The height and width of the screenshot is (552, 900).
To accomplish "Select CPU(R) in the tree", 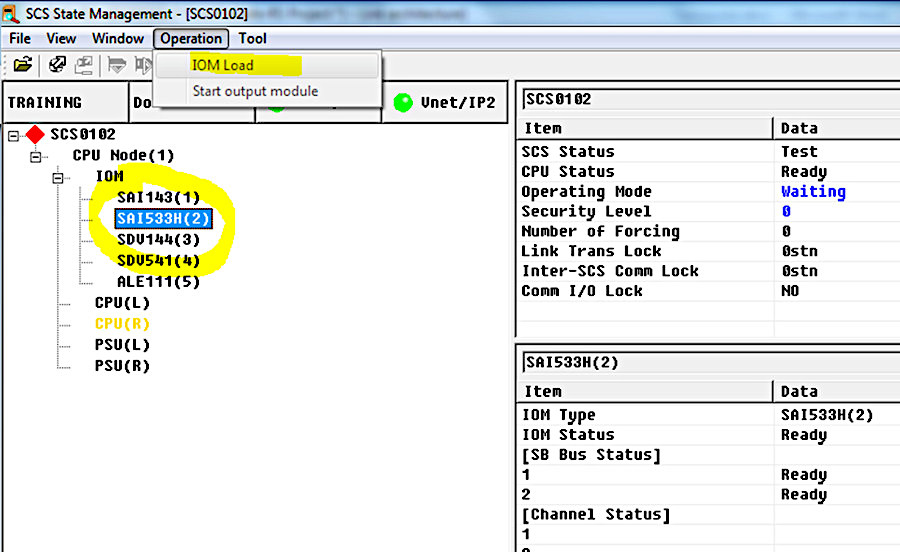I will [122, 324].
